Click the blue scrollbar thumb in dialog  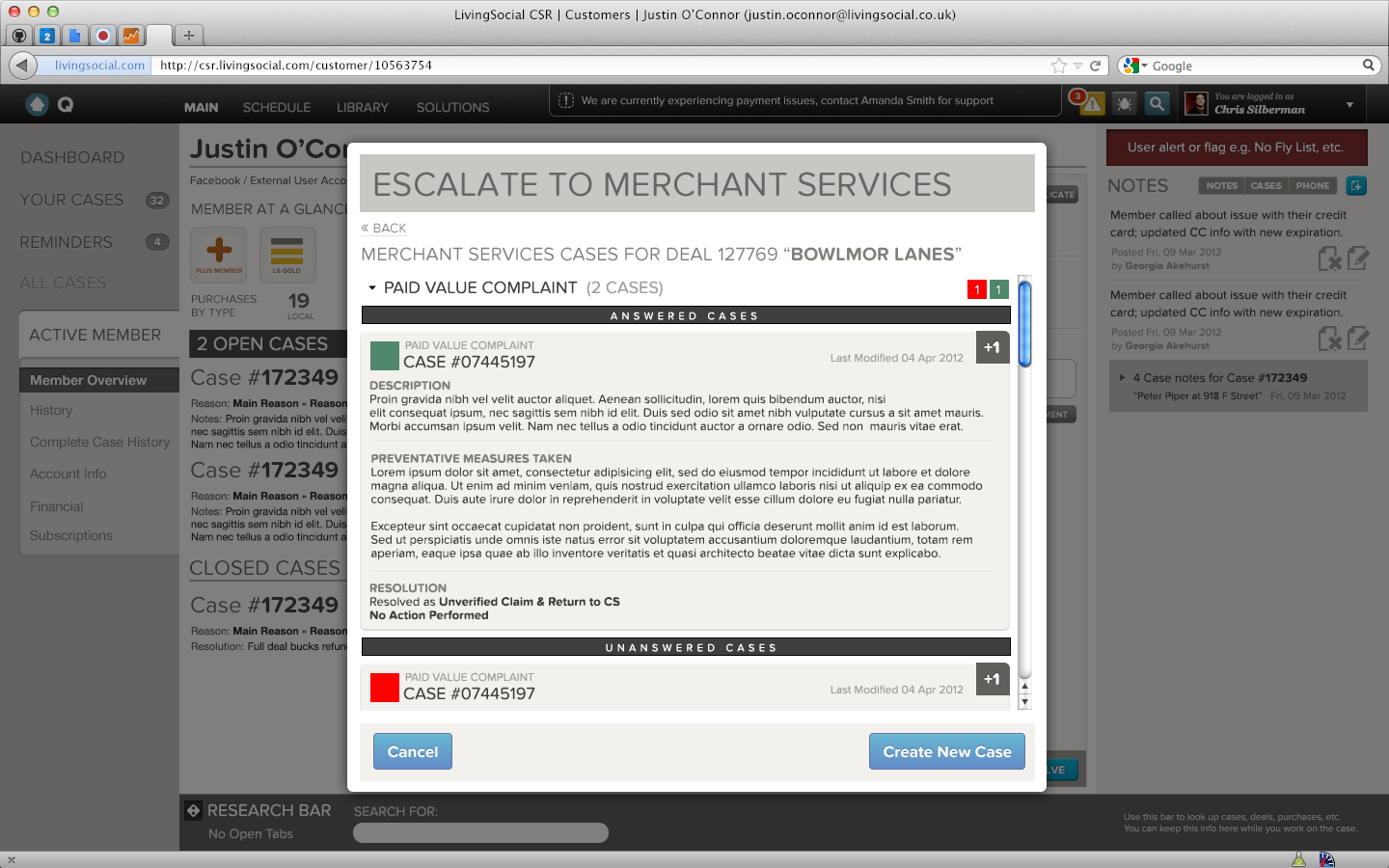[1025, 323]
